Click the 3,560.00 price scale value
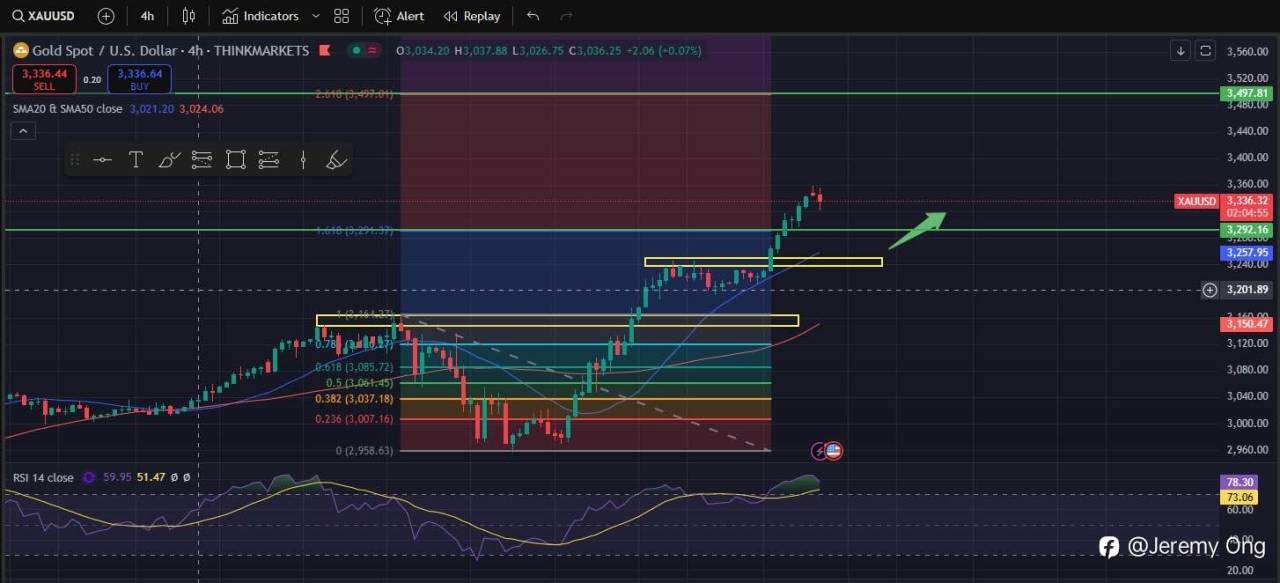The width and height of the screenshot is (1280, 583). [x=1247, y=51]
